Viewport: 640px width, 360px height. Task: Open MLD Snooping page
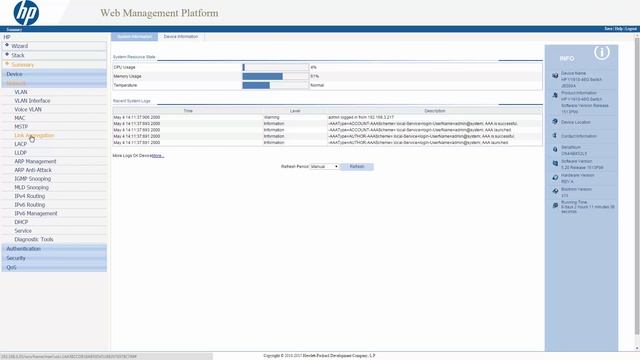point(31,187)
